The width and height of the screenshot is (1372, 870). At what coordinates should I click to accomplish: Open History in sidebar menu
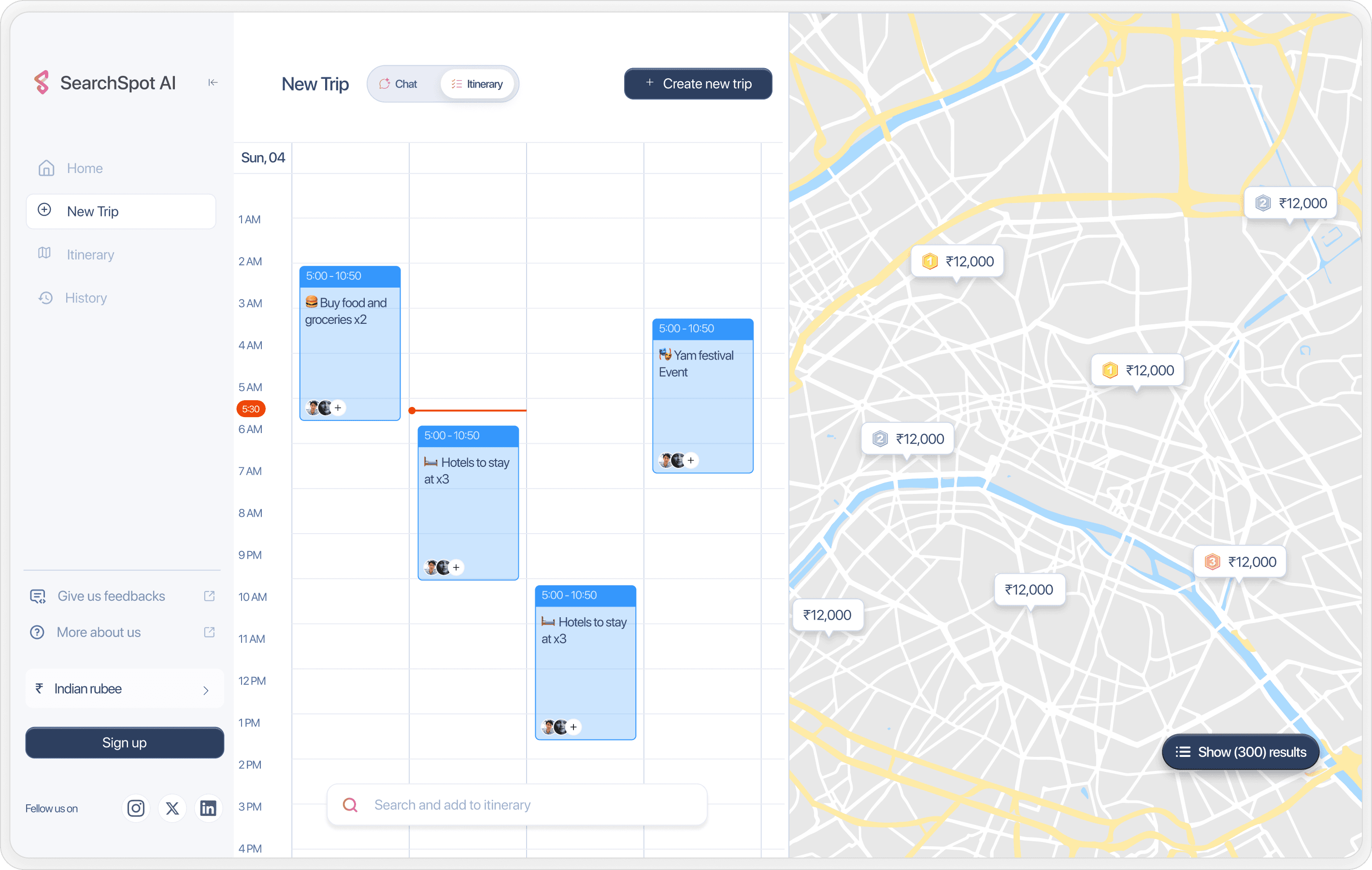point(86,298)
